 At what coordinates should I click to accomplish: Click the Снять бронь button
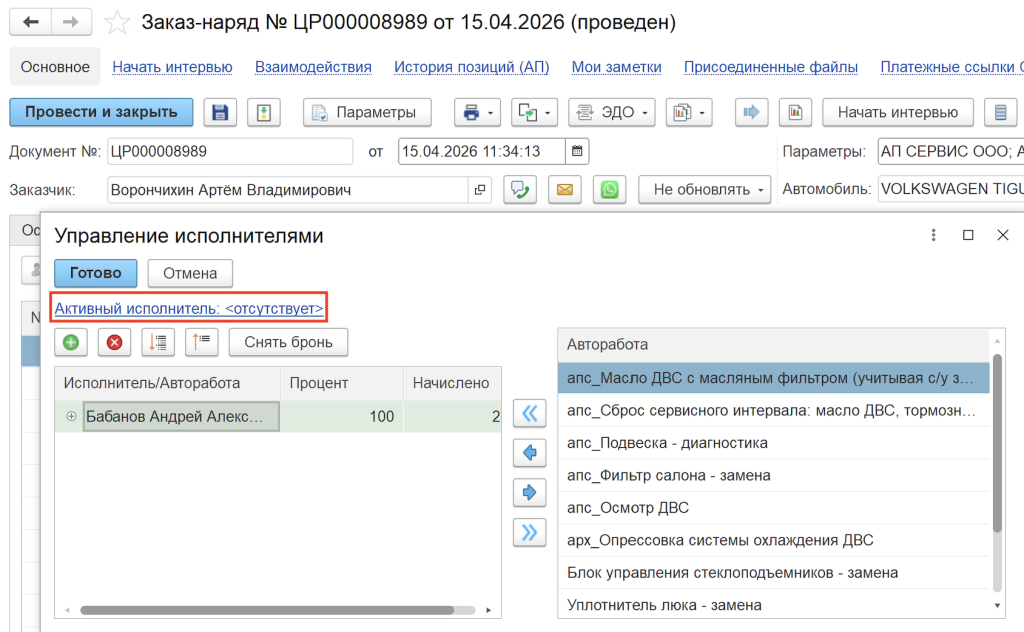tap(288, 342)
